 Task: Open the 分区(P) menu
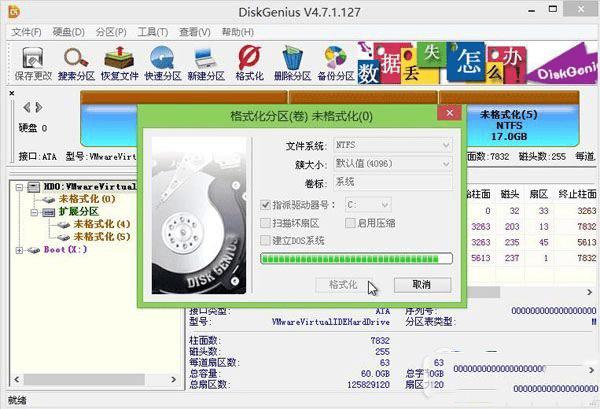111,32
